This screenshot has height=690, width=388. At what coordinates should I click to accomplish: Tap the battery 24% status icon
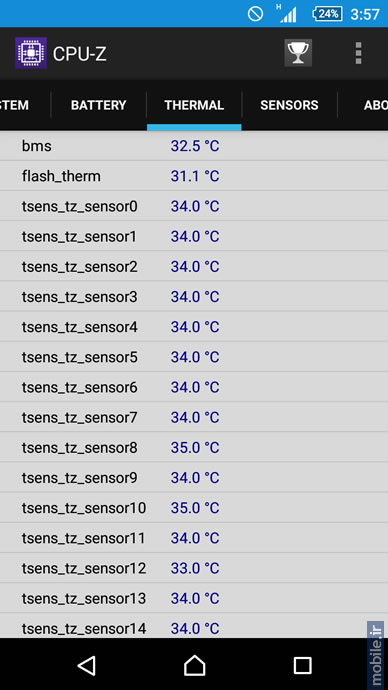point(327,14)
